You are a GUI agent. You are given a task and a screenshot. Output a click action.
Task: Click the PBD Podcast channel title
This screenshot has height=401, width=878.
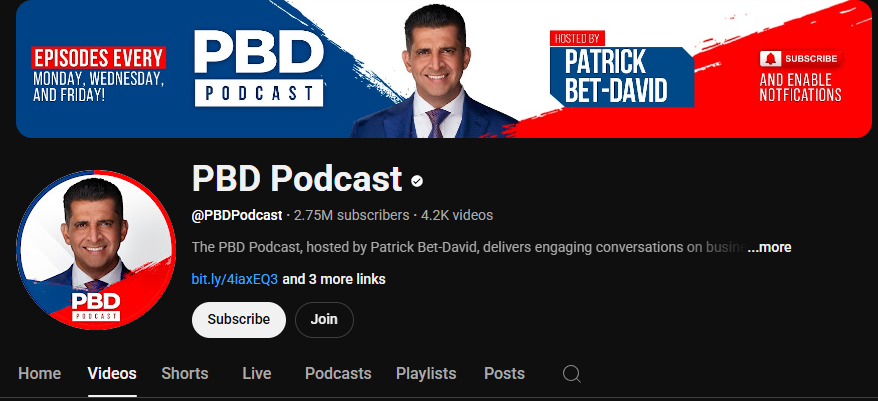click(297, 179)
